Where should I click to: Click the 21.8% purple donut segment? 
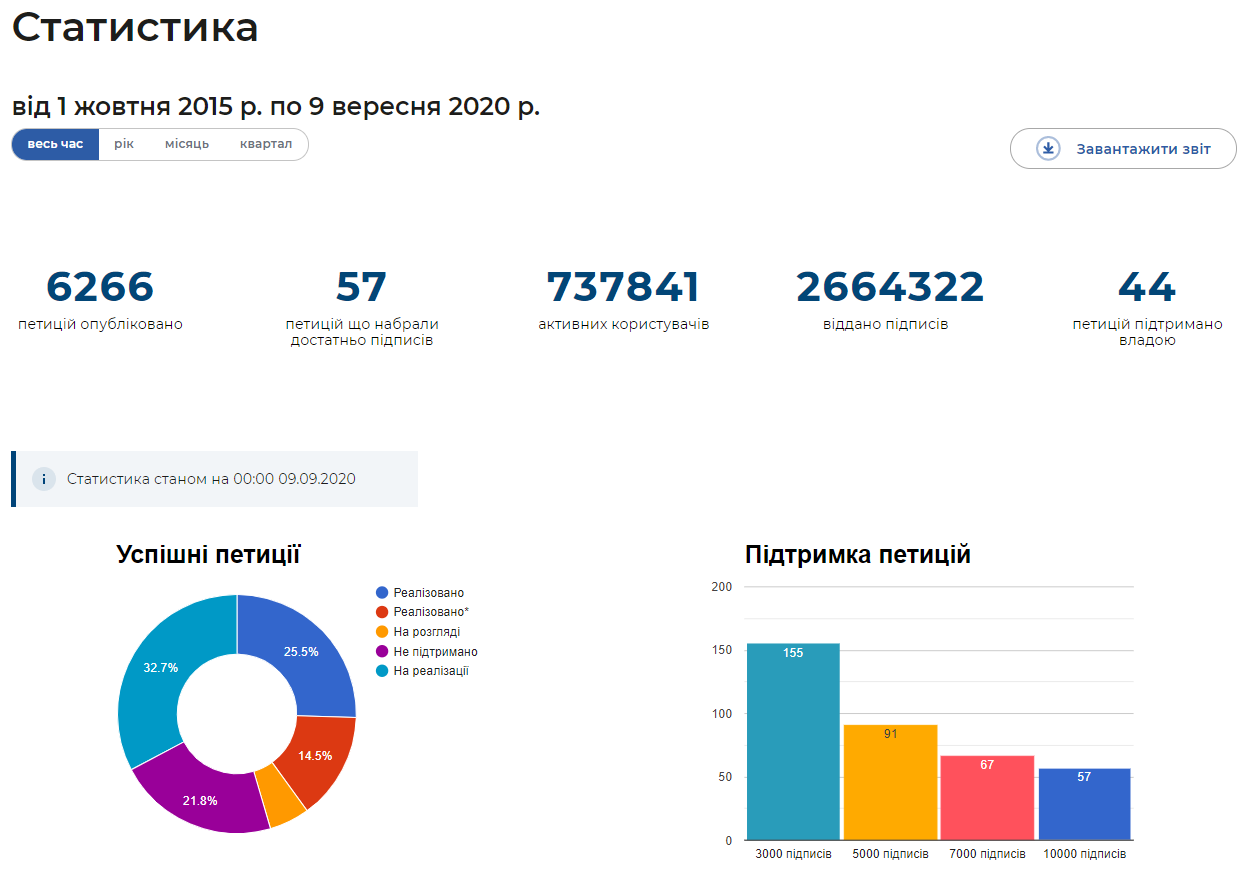pyautogui.click(x=200, y=798)
